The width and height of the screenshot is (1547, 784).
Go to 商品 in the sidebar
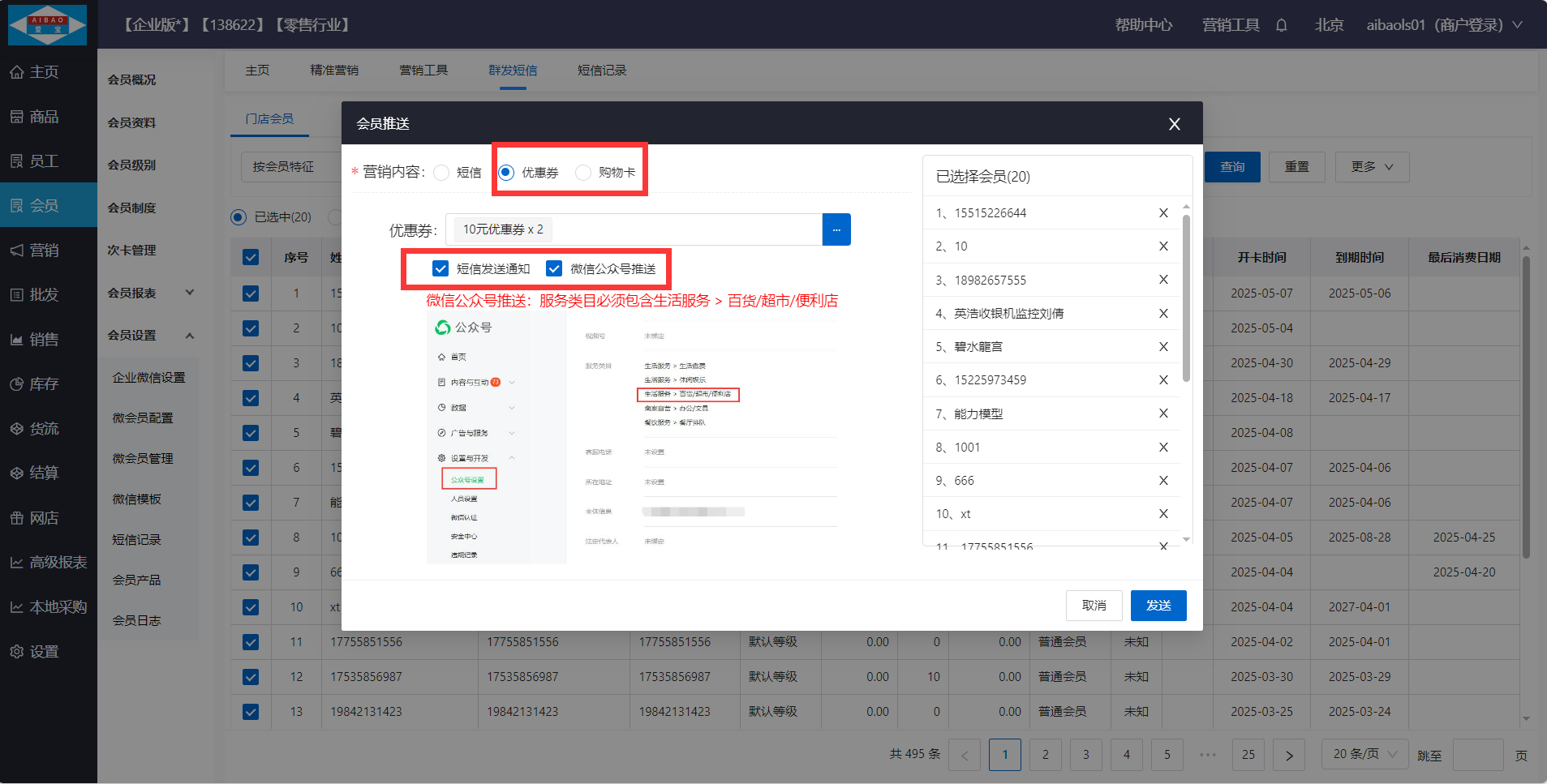[45, 117]
